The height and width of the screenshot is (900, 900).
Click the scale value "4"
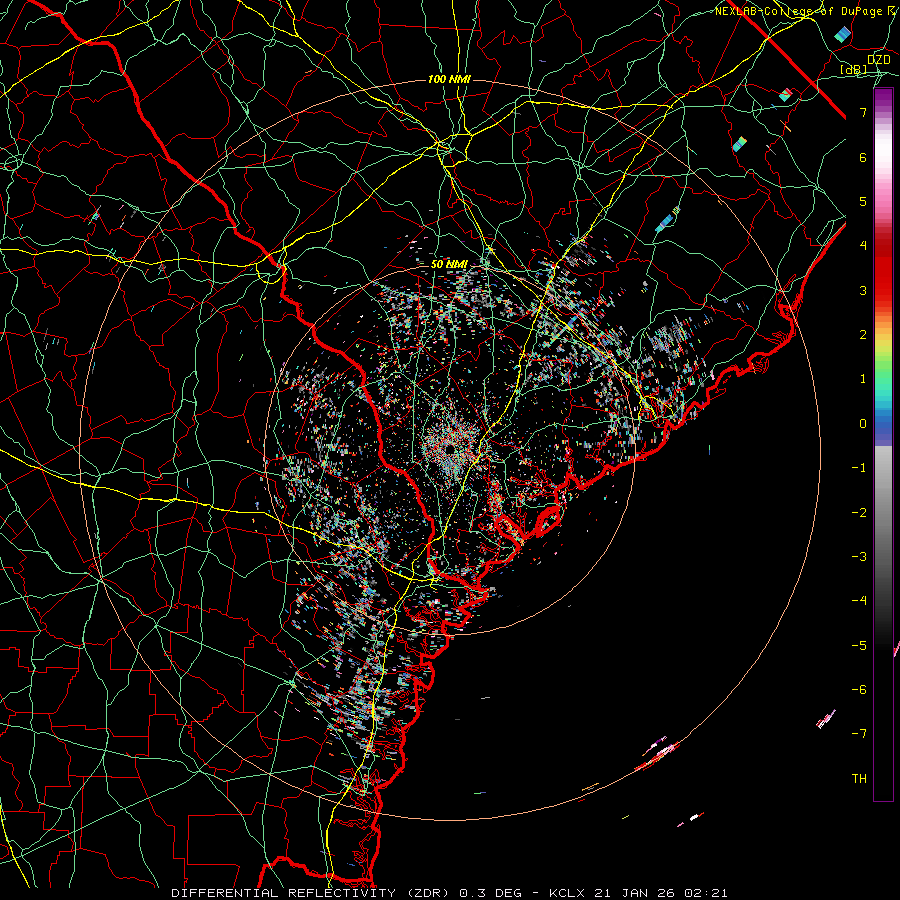[x=863, y=246]
